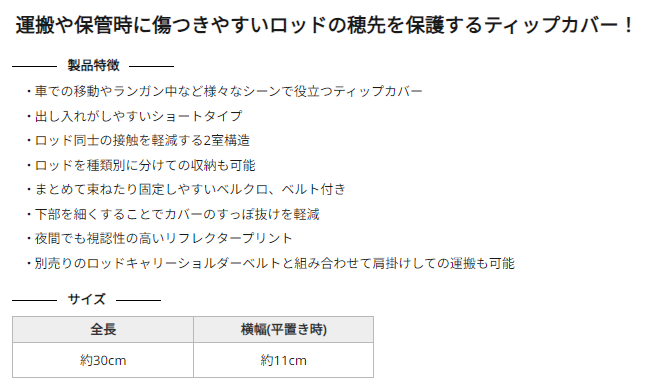Select the 製品特徴 section heading
Screen dimensions: 646x392
94,66
